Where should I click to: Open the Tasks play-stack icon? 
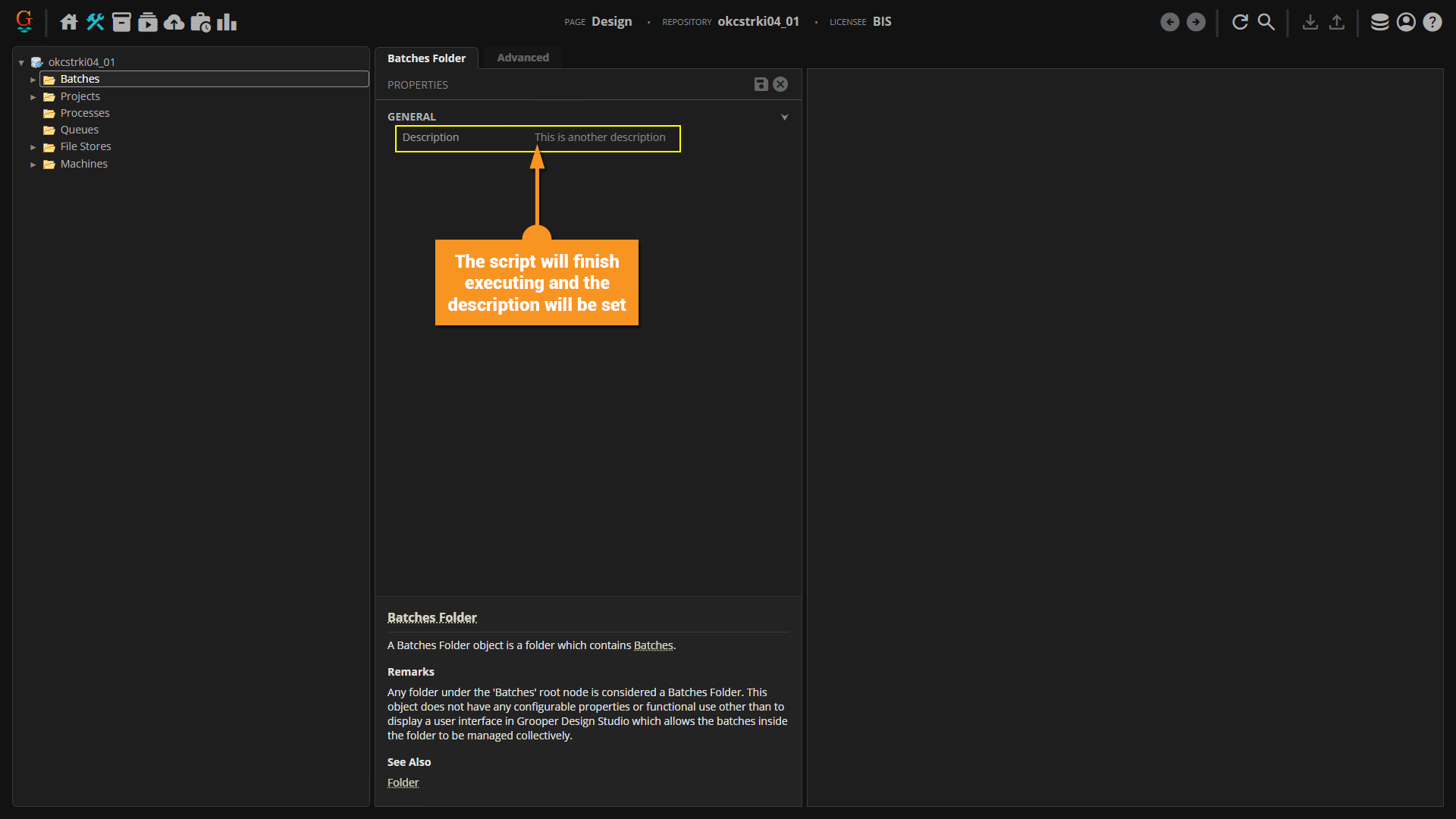coord(148,22)
